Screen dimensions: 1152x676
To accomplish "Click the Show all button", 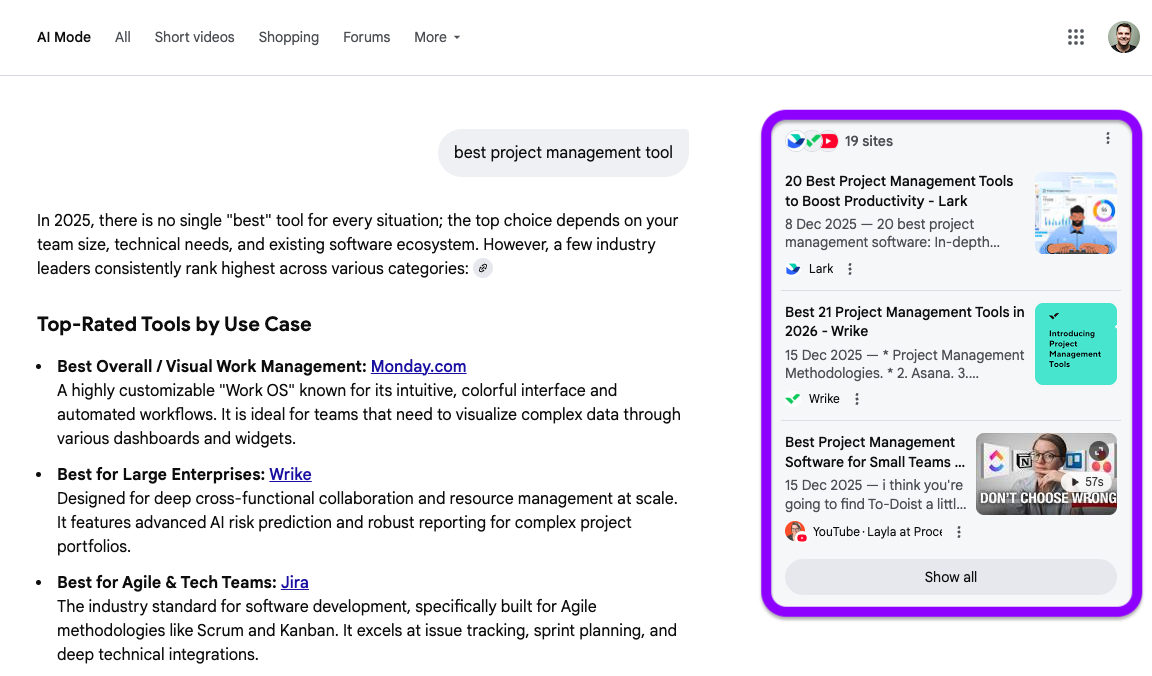I will click(950, 577).
